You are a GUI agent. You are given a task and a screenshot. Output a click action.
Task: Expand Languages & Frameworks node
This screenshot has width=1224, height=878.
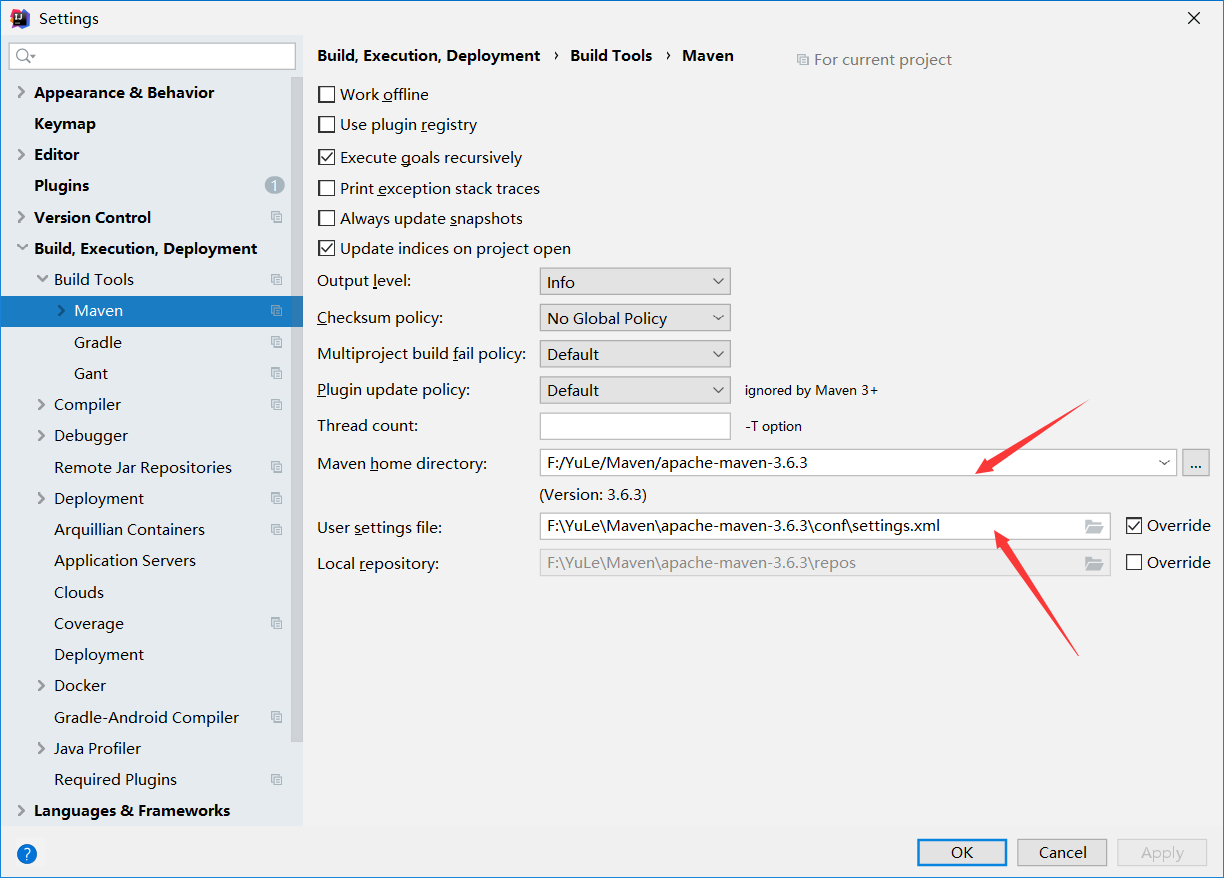(x=21, y=810)
